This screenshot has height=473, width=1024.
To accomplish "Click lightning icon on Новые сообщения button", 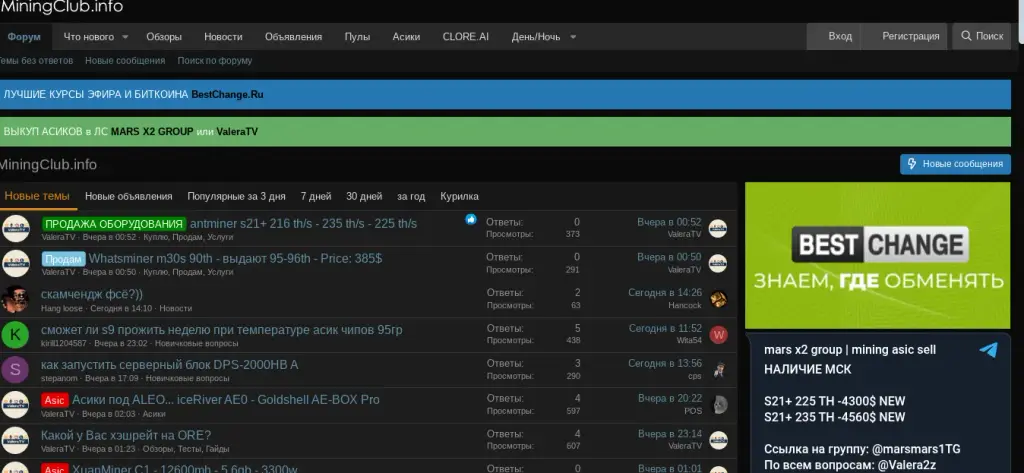I will (912, 164).
